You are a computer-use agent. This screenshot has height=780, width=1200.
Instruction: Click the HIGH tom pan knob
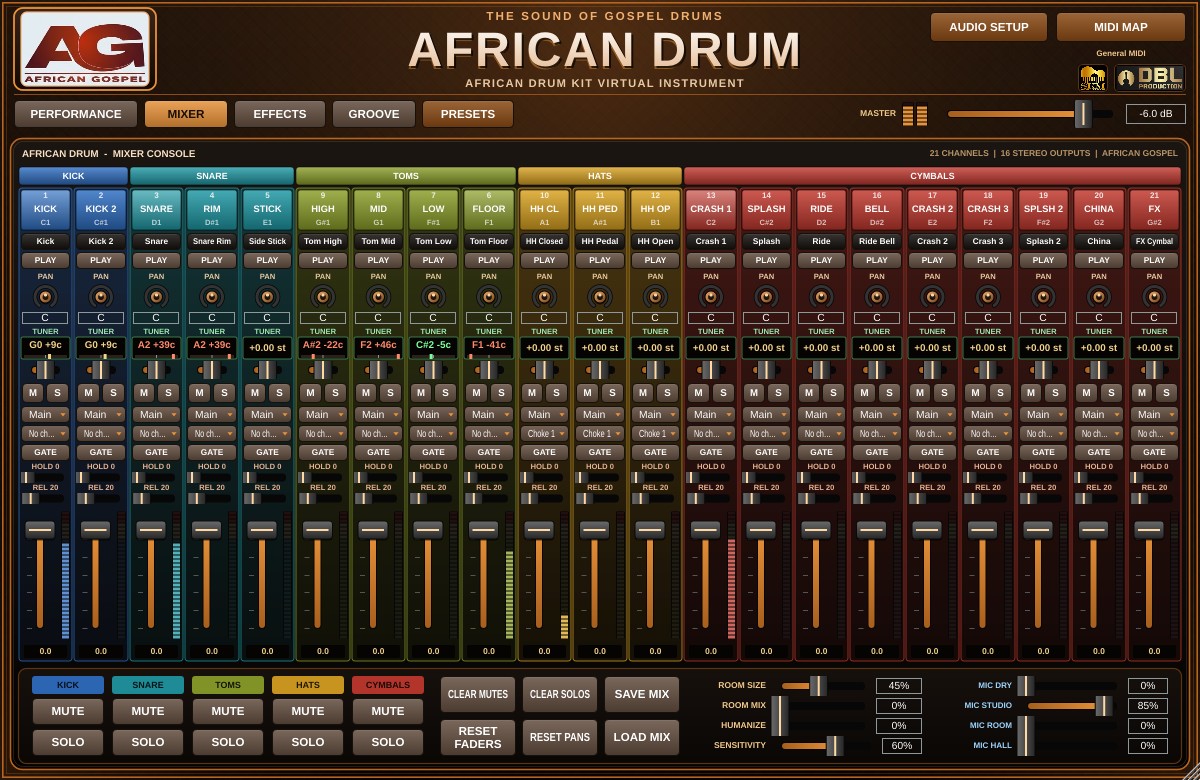323,297
